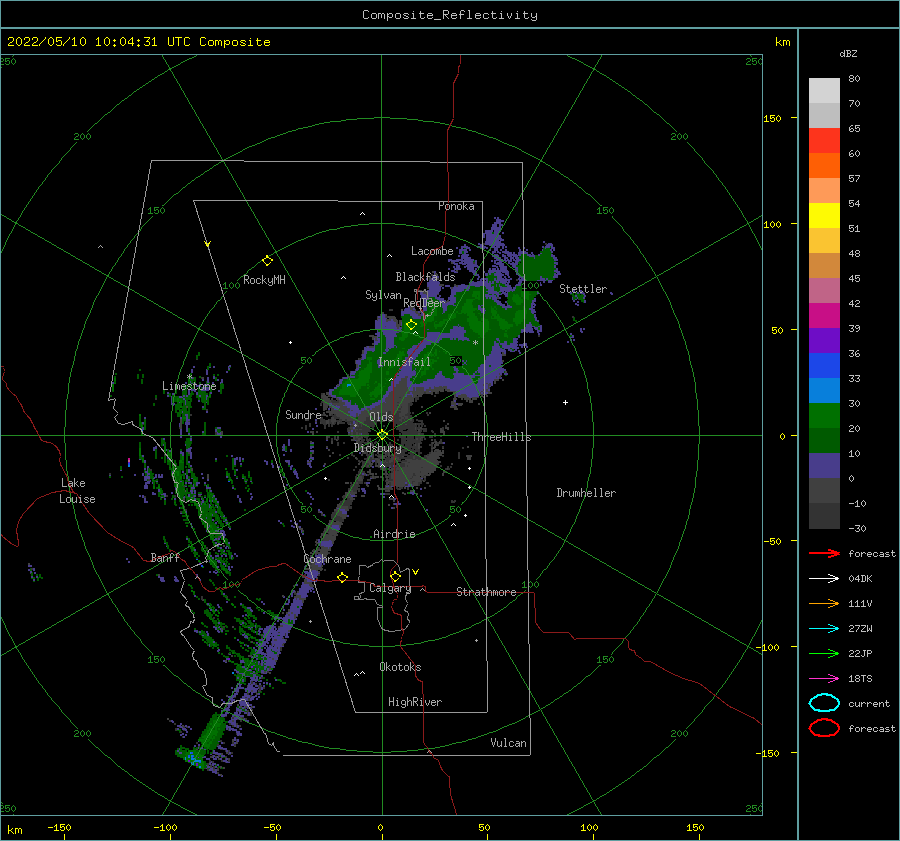Click the cyan 27ZW arrow legend icon

pyautogui.click(x=824, y=629)
